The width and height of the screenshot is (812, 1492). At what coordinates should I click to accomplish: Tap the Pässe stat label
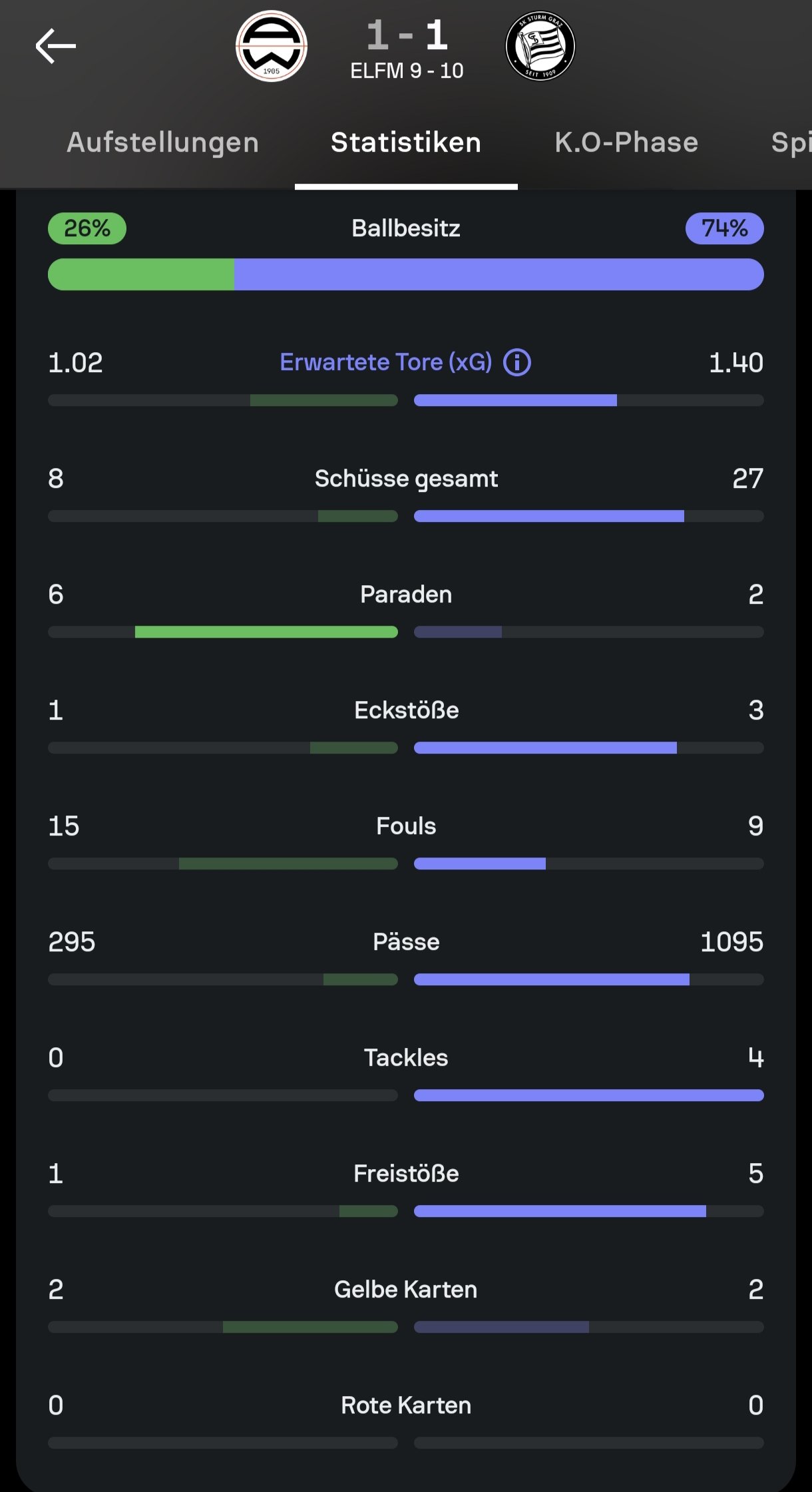406,942
